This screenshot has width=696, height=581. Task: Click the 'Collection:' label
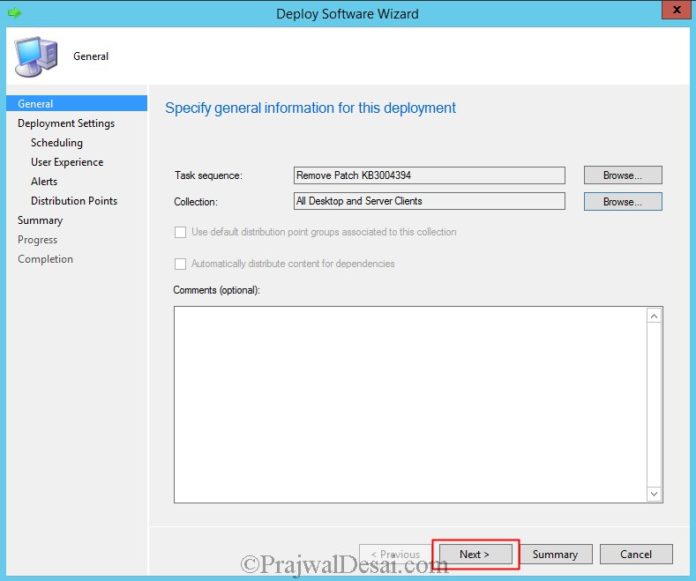point(196,202)
